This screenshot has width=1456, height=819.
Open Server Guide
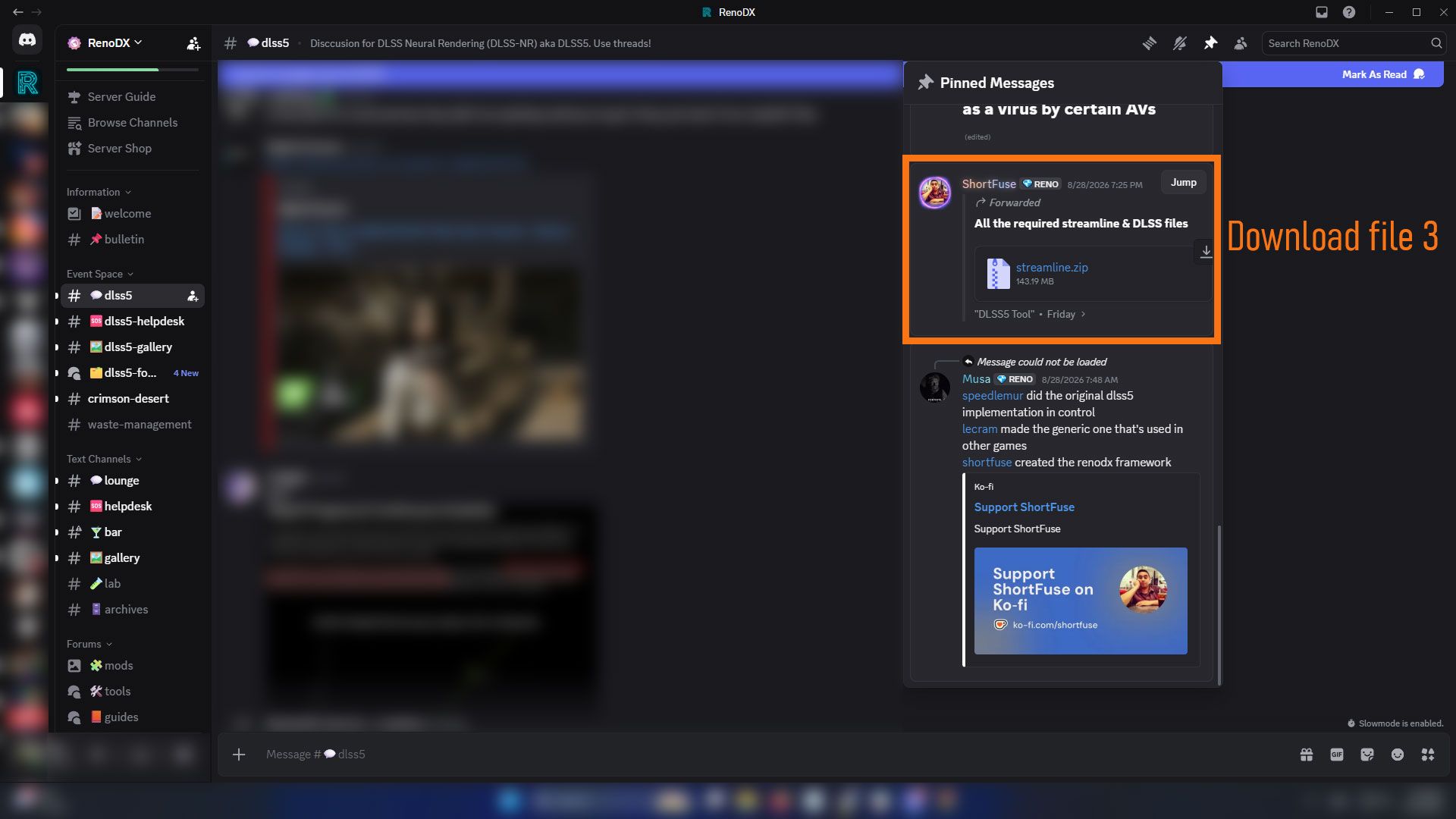click(x=133, y=97)
